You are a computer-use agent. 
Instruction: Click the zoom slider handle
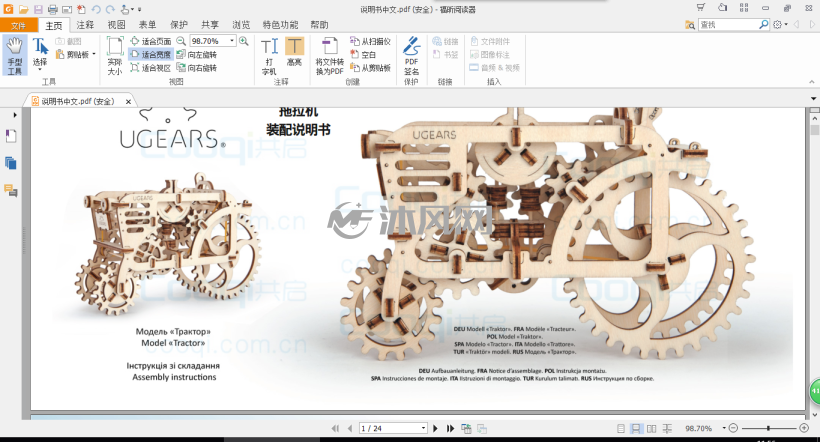(x=768, y=428)
